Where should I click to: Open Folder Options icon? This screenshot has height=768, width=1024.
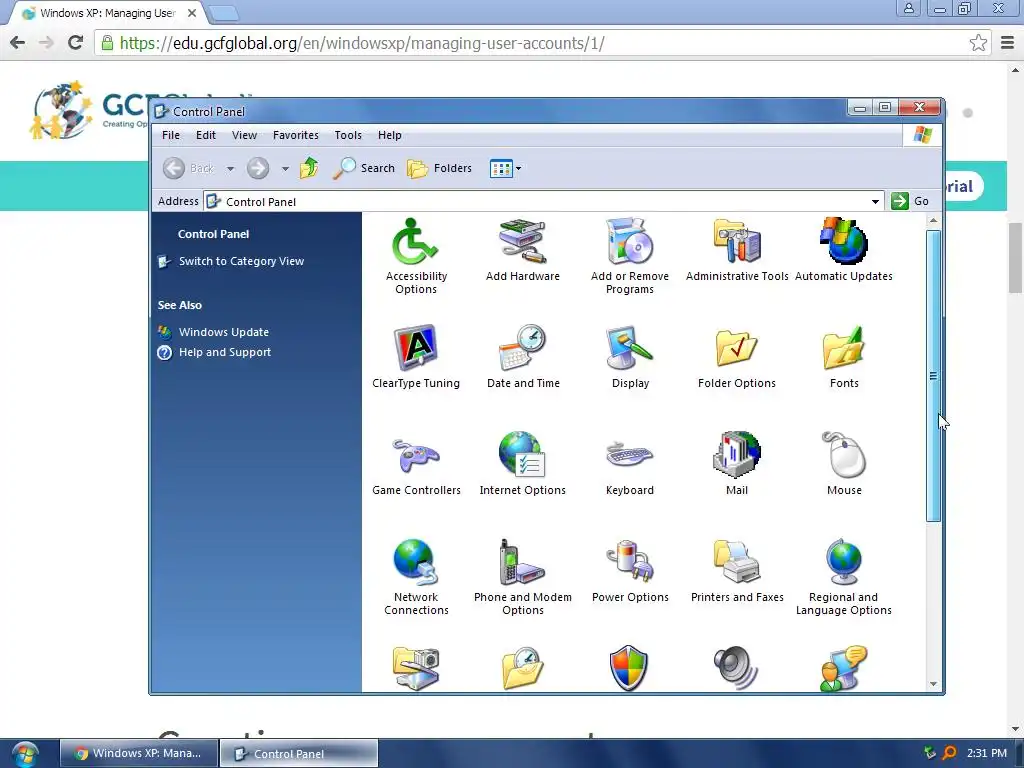pos(737,357)
